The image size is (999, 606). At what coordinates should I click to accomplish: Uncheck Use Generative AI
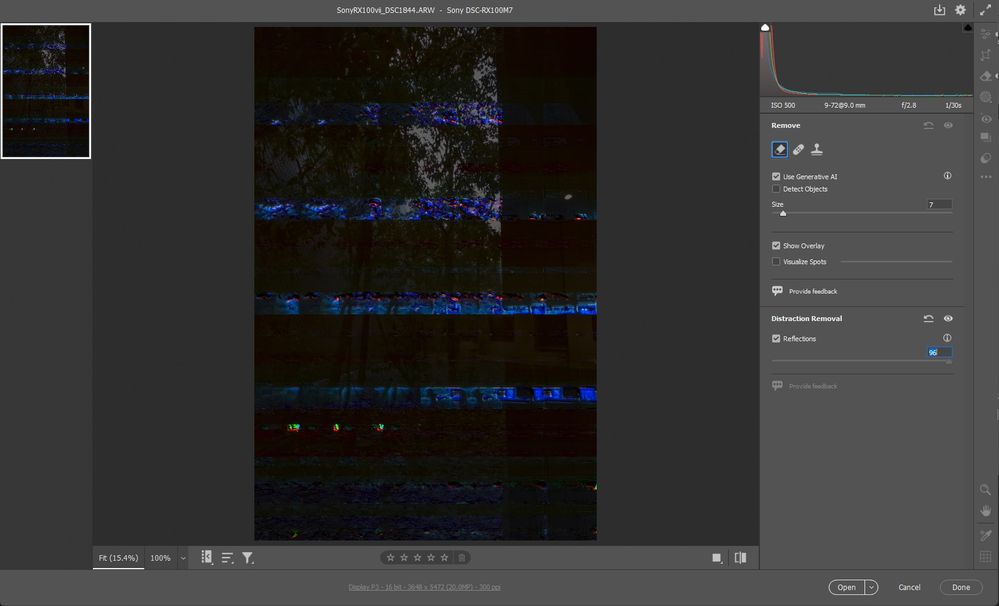click(x=776, y=177)
